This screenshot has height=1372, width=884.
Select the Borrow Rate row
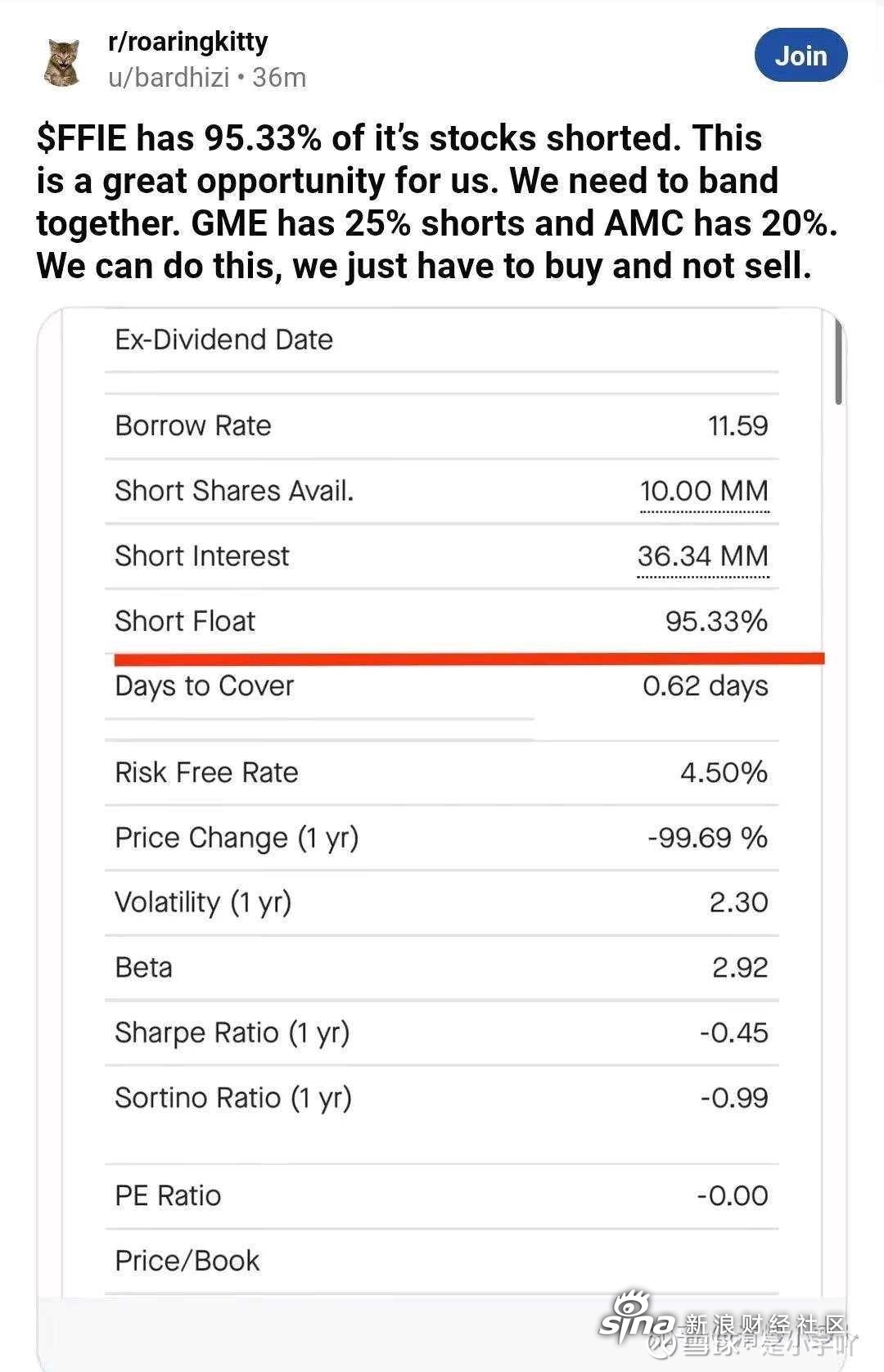(x=441, y=425)
